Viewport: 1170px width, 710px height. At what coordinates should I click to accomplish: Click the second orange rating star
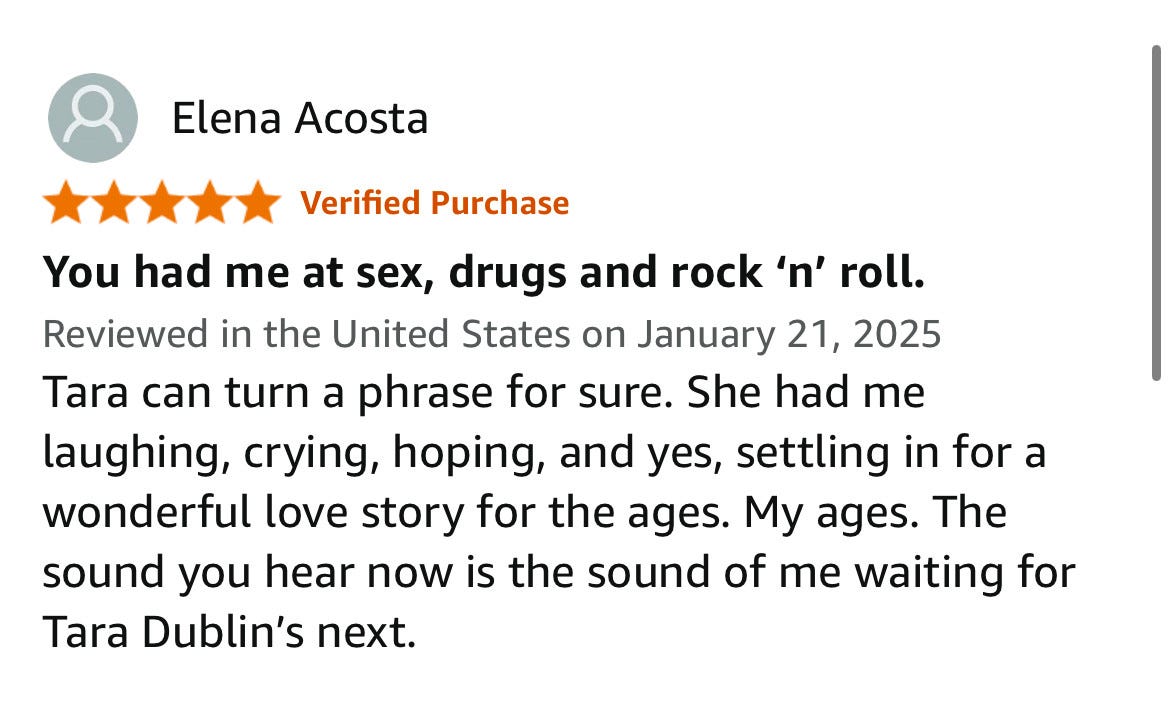pos(114,203)
